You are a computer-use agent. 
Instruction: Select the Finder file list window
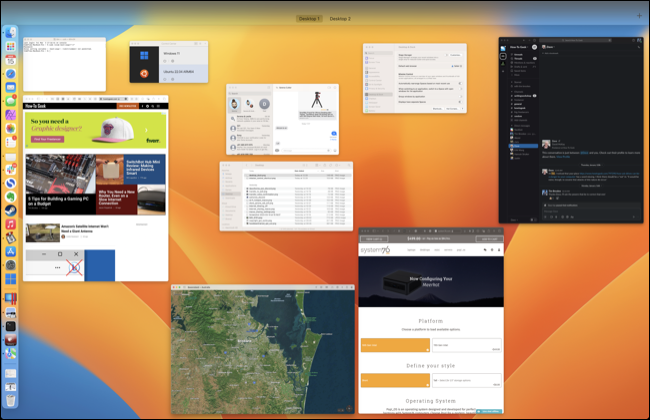[x=286, y=196]
